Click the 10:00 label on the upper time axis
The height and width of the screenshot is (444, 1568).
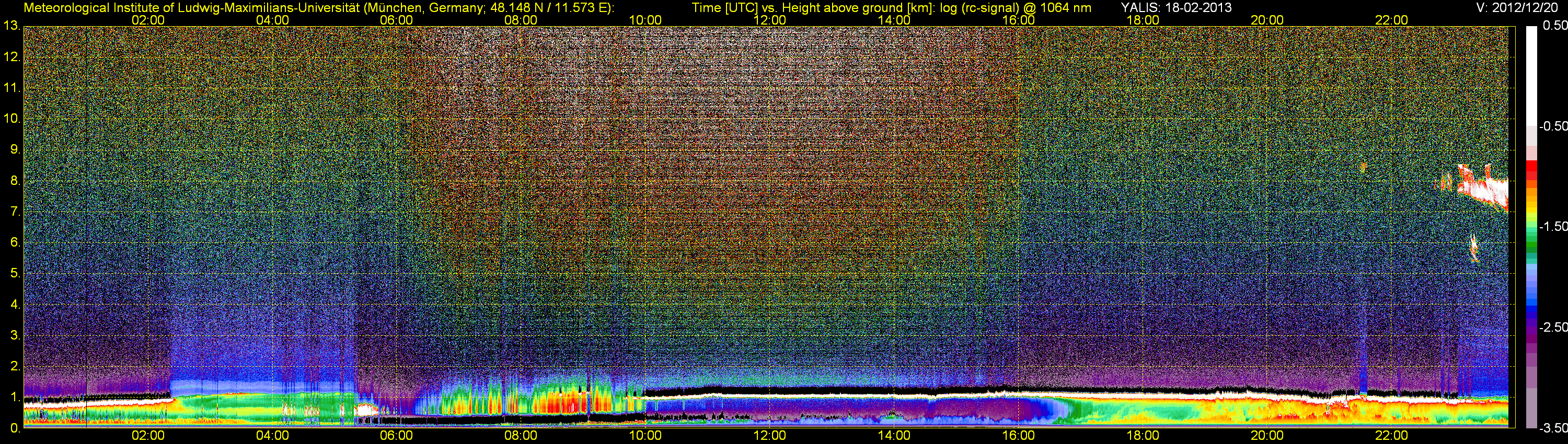coord(645,20)
